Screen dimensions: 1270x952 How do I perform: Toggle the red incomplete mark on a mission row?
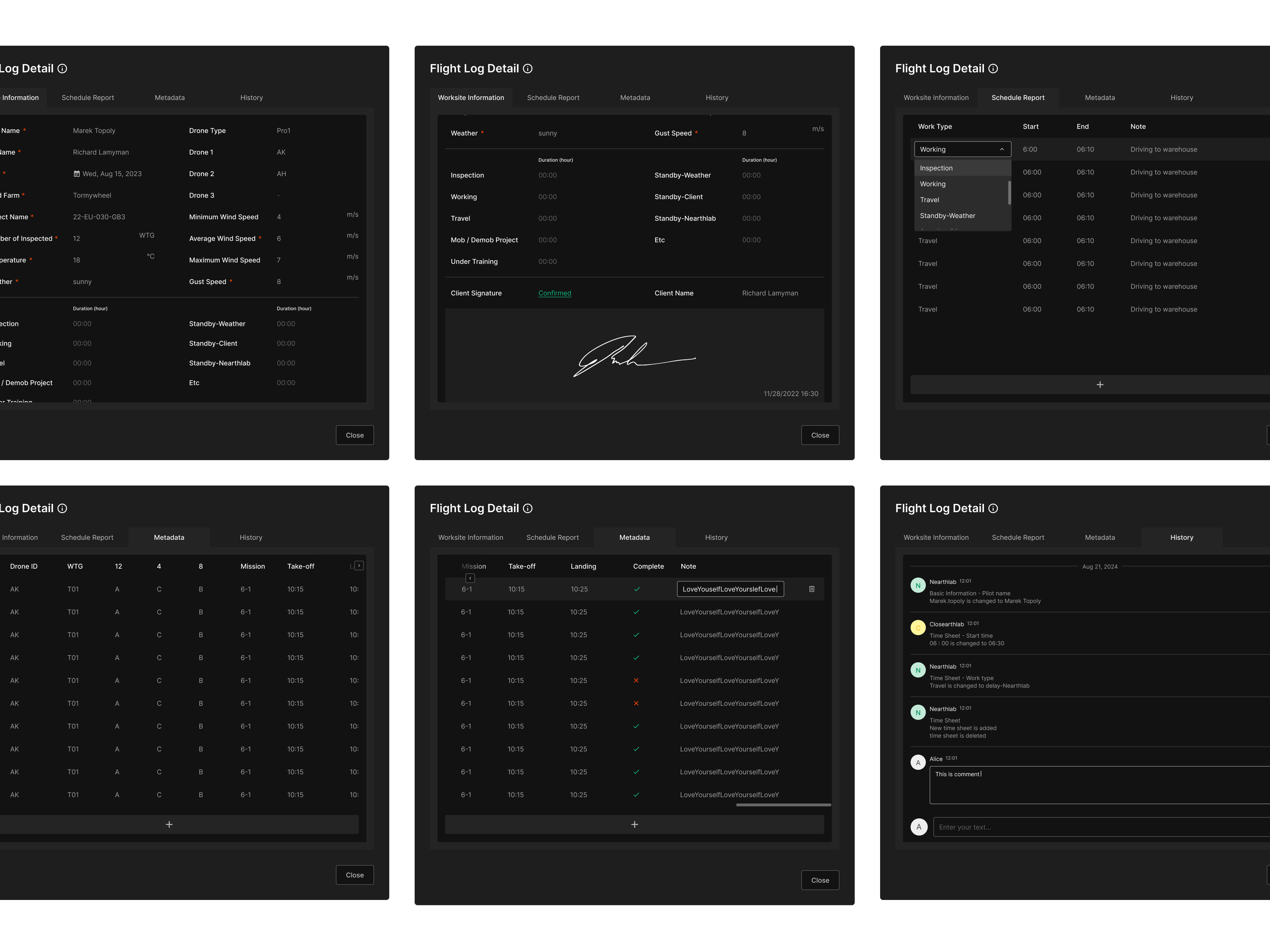pyautogui.click(x=636, y=681)
